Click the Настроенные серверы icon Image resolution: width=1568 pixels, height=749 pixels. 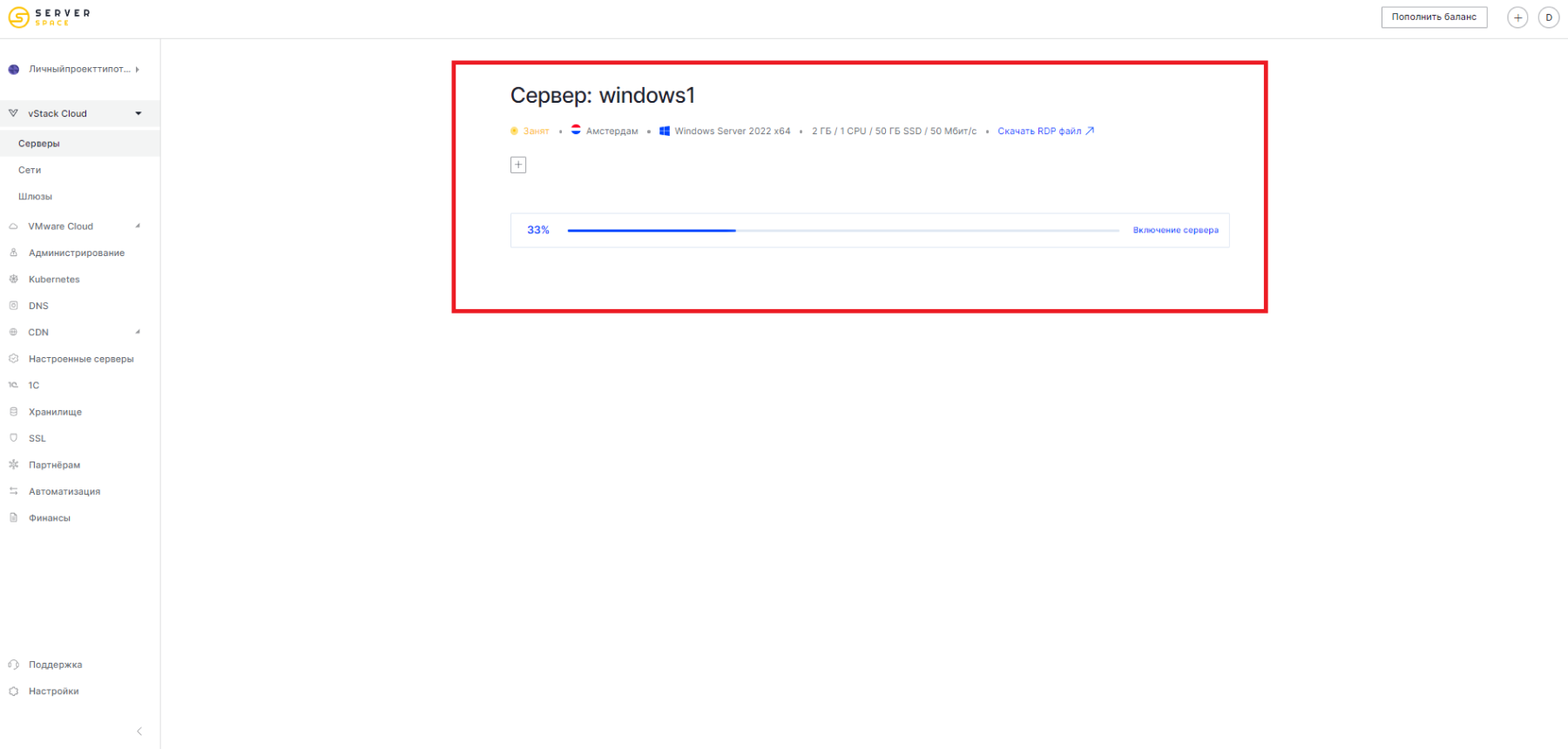(x=13, y=359)
